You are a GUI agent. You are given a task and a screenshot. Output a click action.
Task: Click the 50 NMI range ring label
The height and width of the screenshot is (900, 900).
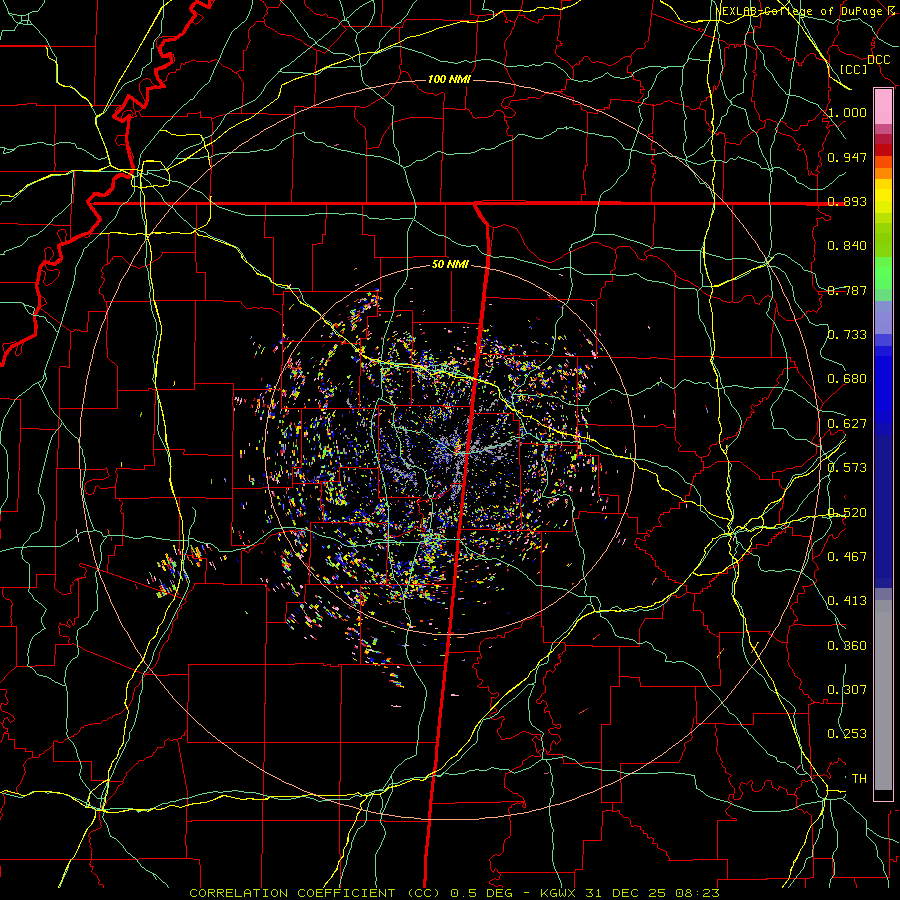tap(450, 265)
